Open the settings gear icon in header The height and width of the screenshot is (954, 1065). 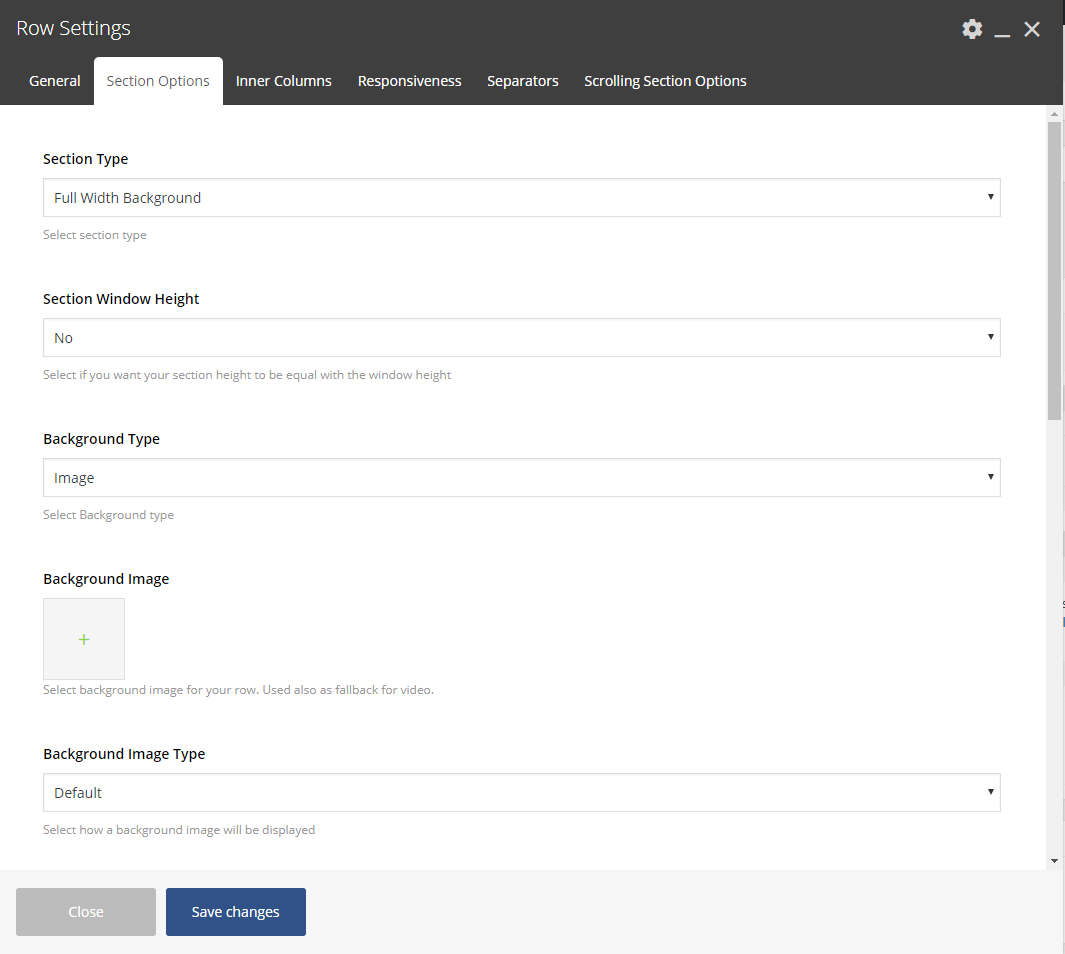972,29
